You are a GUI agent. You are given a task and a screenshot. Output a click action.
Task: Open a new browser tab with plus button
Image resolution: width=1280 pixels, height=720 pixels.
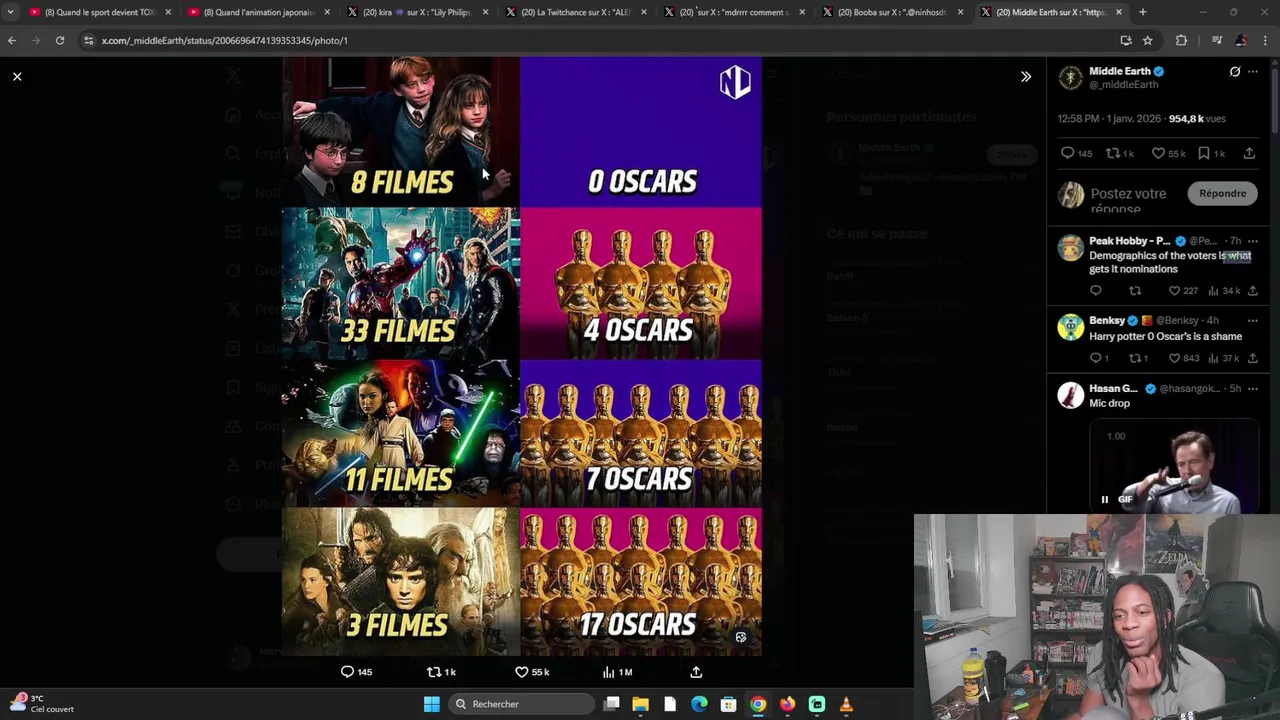(x=1143, y=12)
